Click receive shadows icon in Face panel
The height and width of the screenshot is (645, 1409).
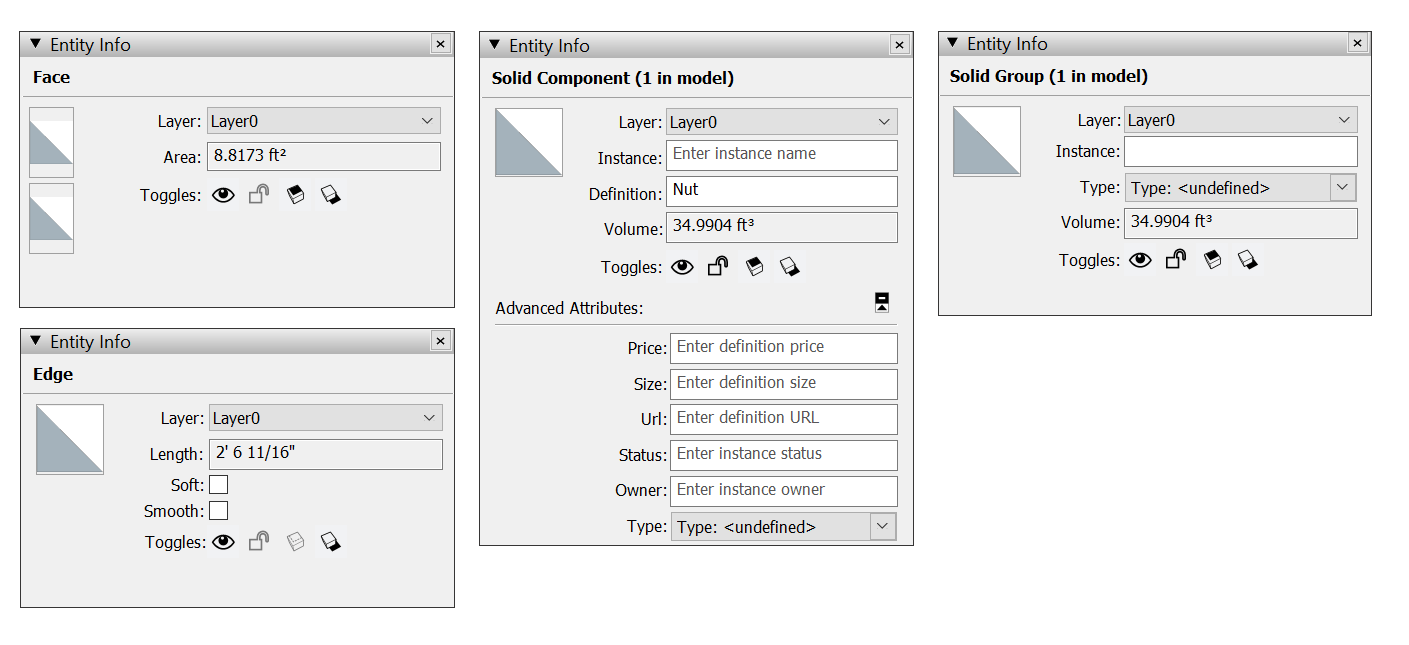(x=295, y=195)
